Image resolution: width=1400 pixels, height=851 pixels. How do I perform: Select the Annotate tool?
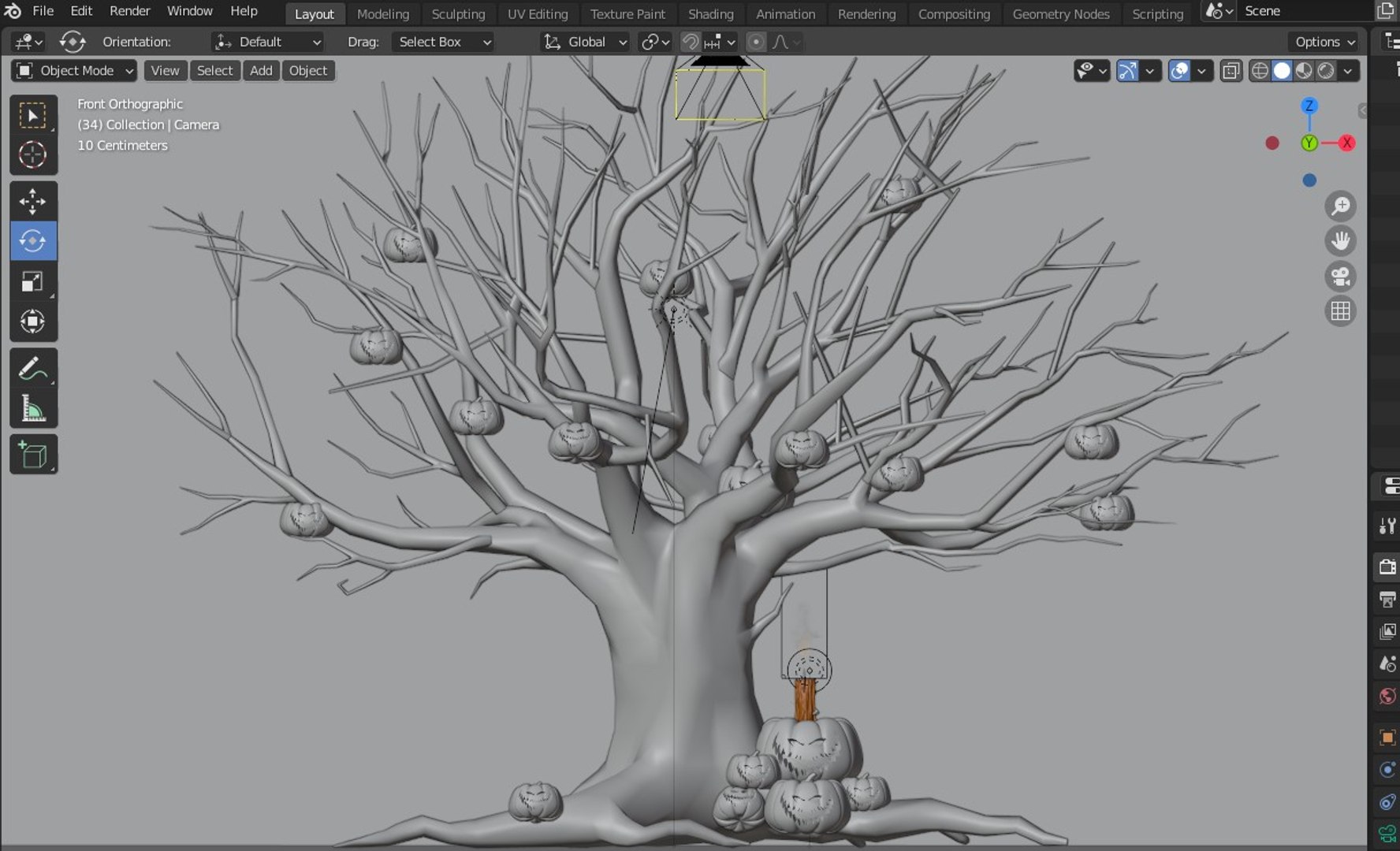coord(33,368)
